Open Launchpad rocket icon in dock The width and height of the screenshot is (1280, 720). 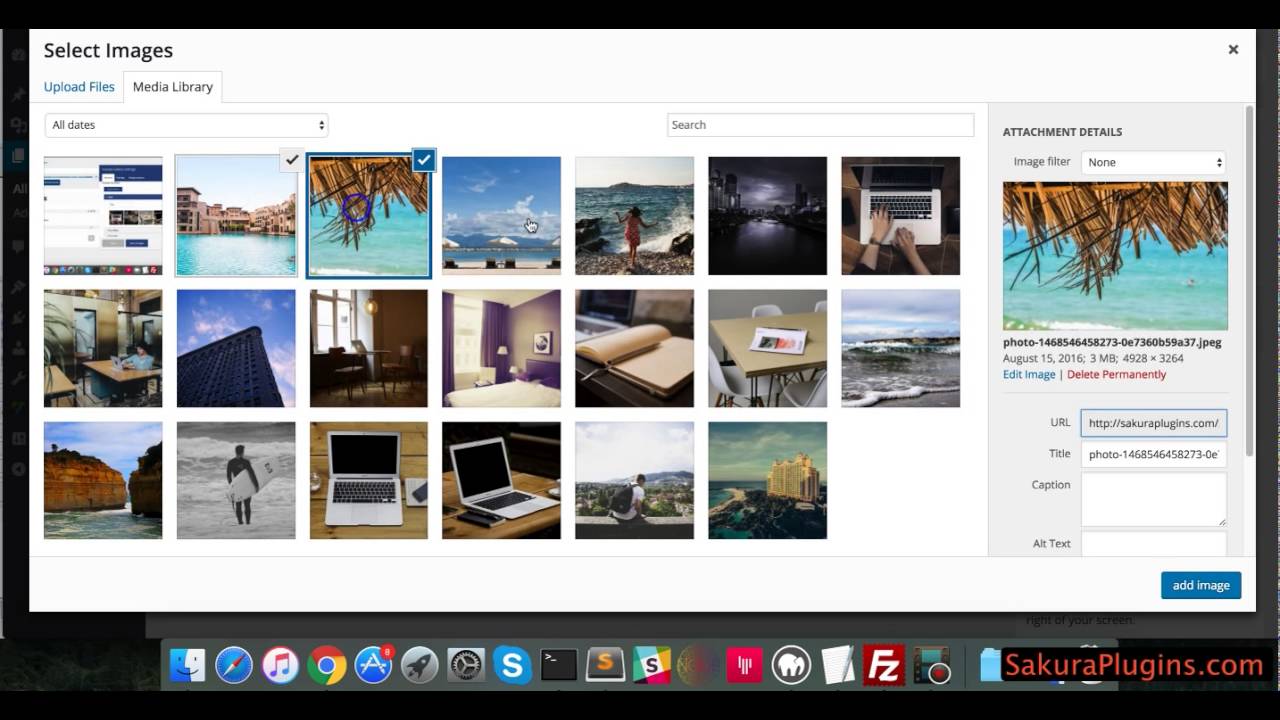click(419, 665)
